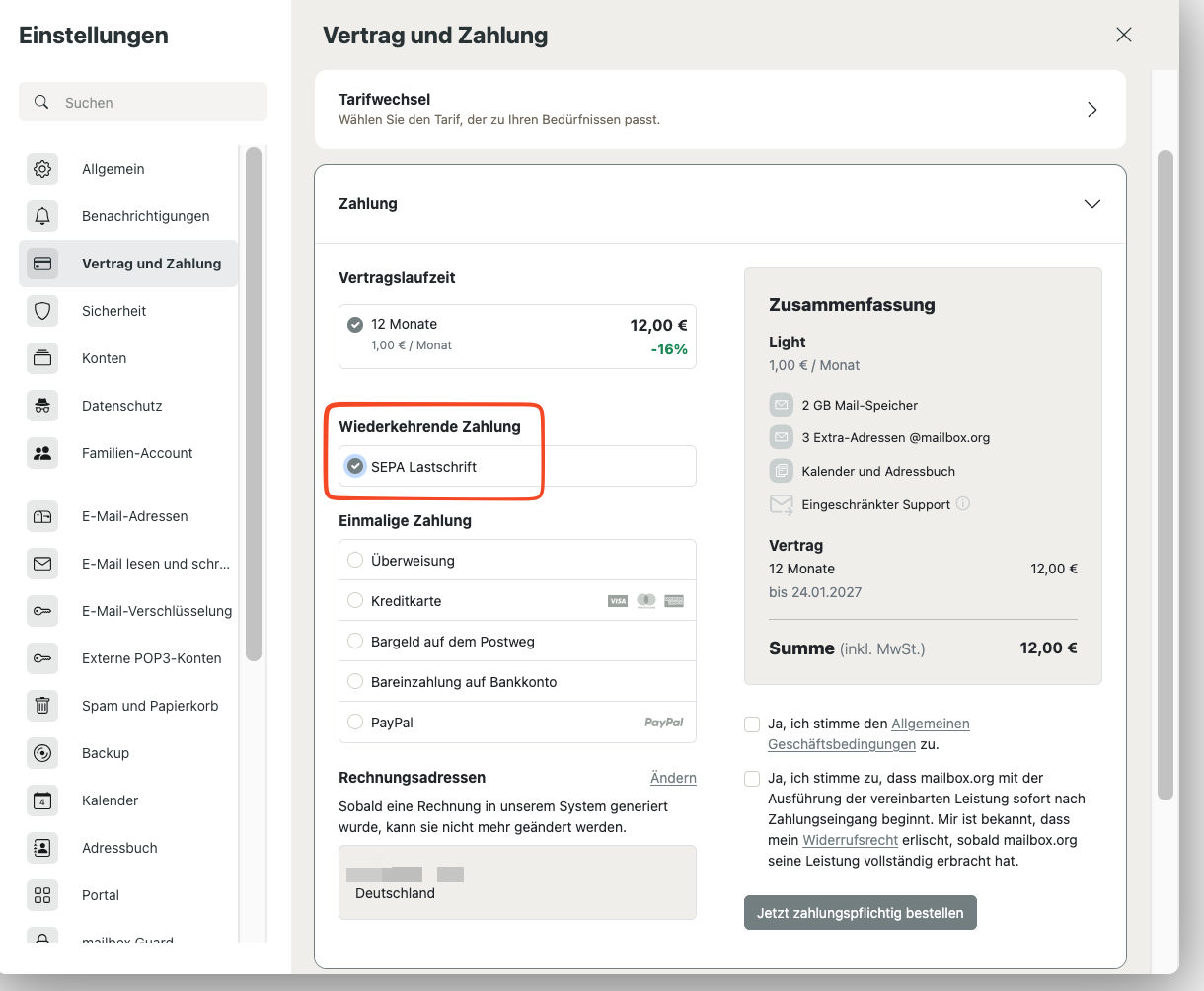This screenshot has width=1204, height=991.
Task: Accept the Allgemeinen Geschäftsbedingungen checkbox
Action: coord(752,724)
